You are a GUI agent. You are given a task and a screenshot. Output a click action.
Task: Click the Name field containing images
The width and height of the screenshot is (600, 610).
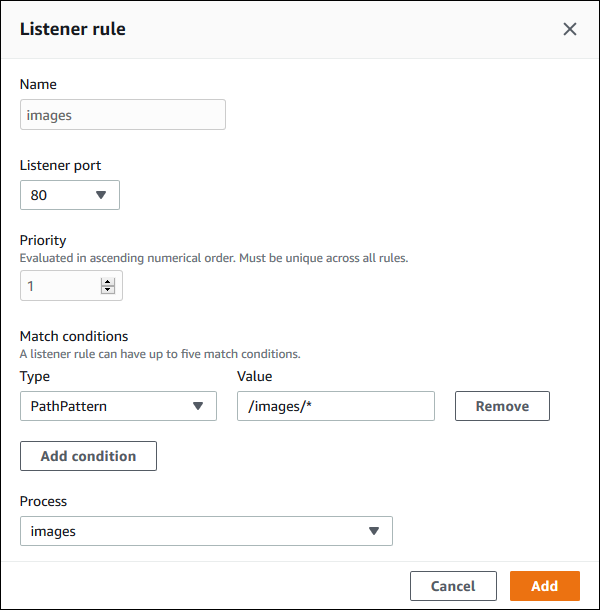click(122, 115)
